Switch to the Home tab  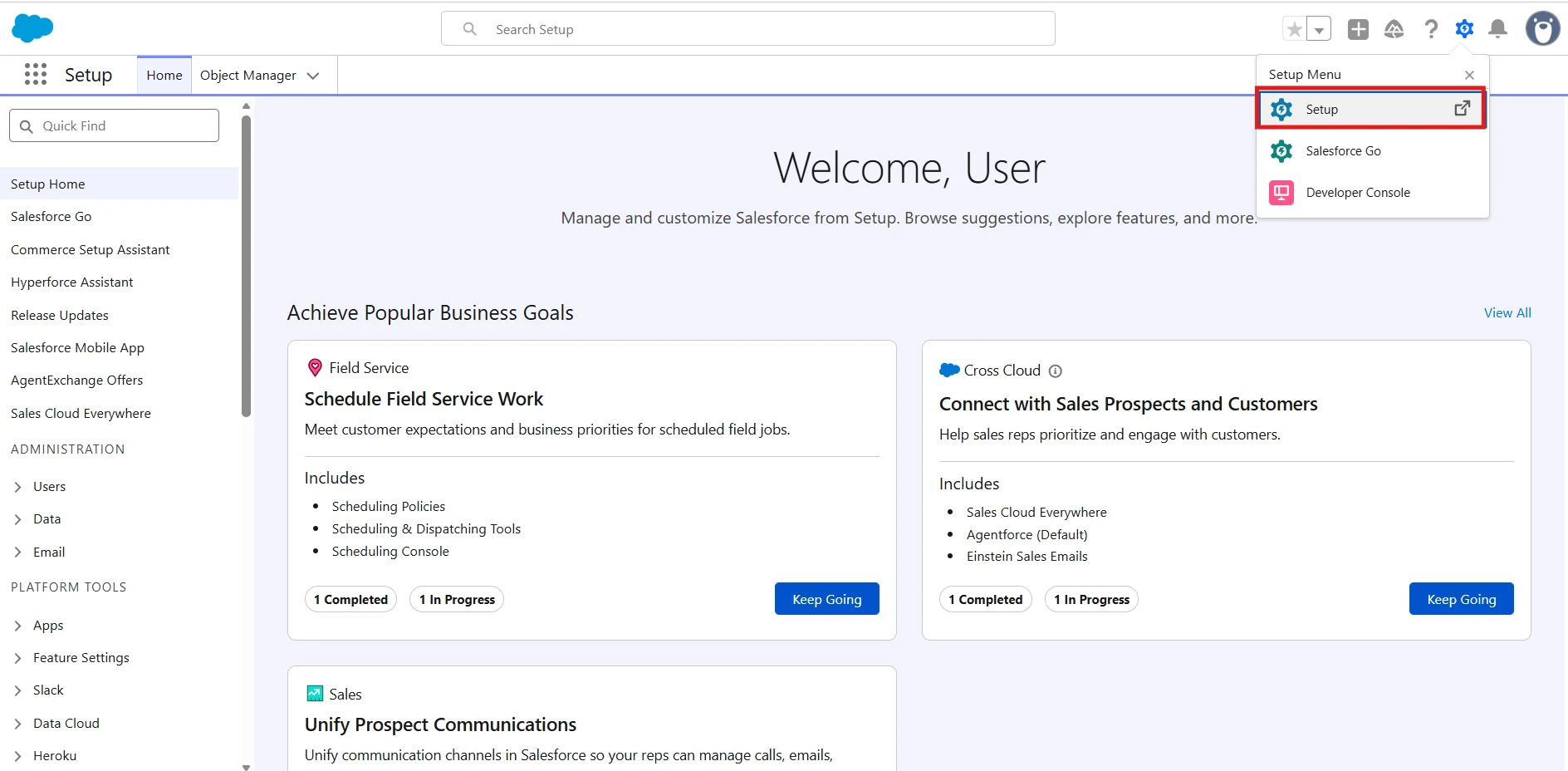[164, 76]
